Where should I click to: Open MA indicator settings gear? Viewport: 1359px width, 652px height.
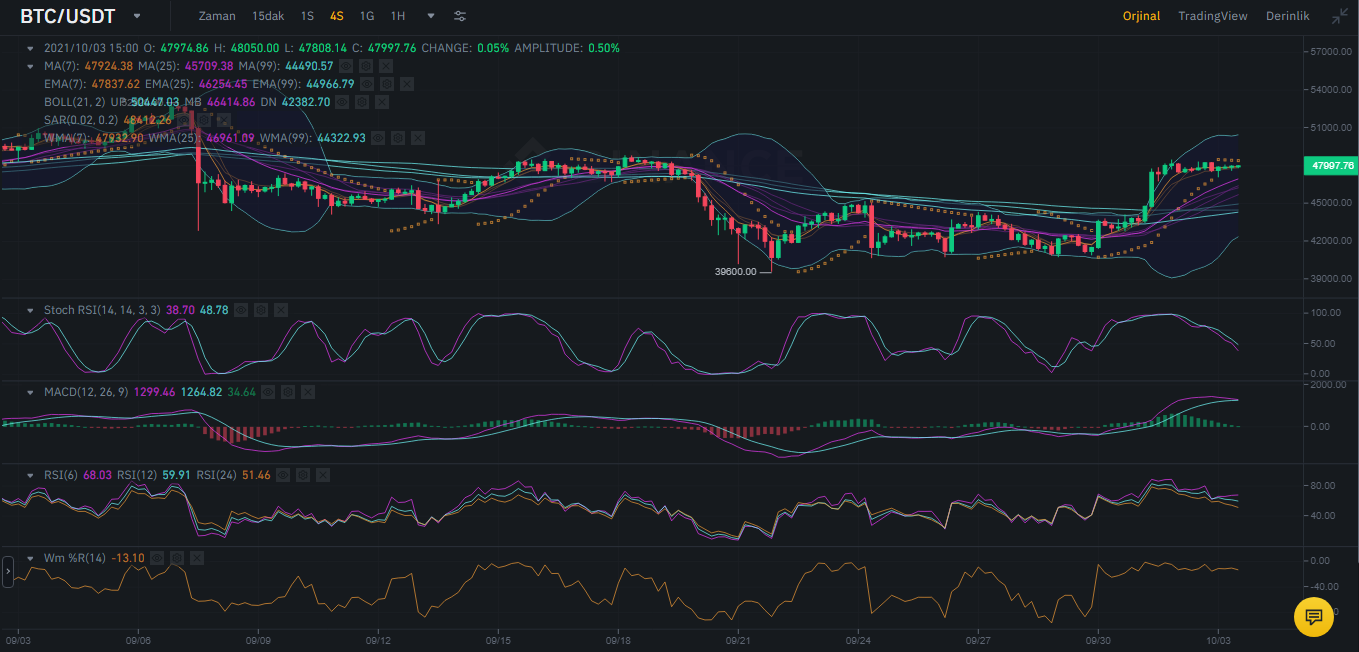tap(366, 66)
